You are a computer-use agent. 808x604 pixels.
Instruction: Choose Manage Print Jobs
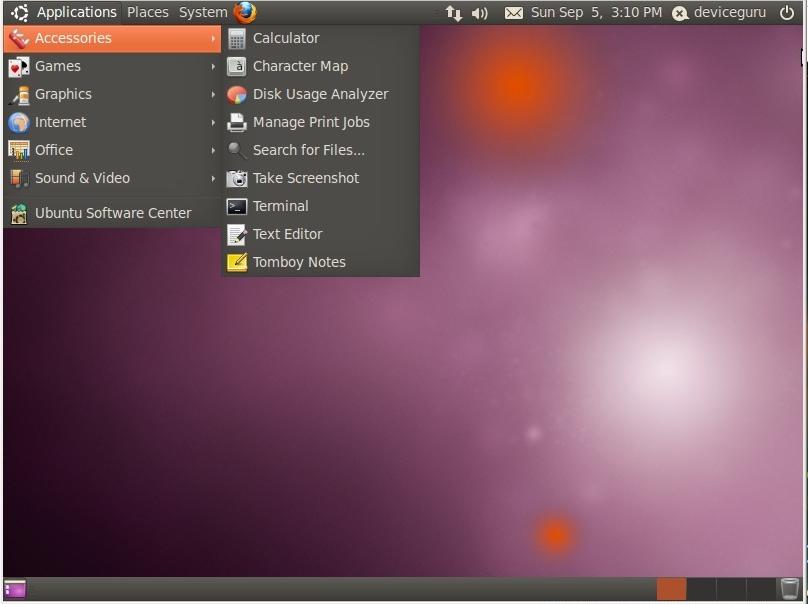pyautogui.click(x=321, y=122)
